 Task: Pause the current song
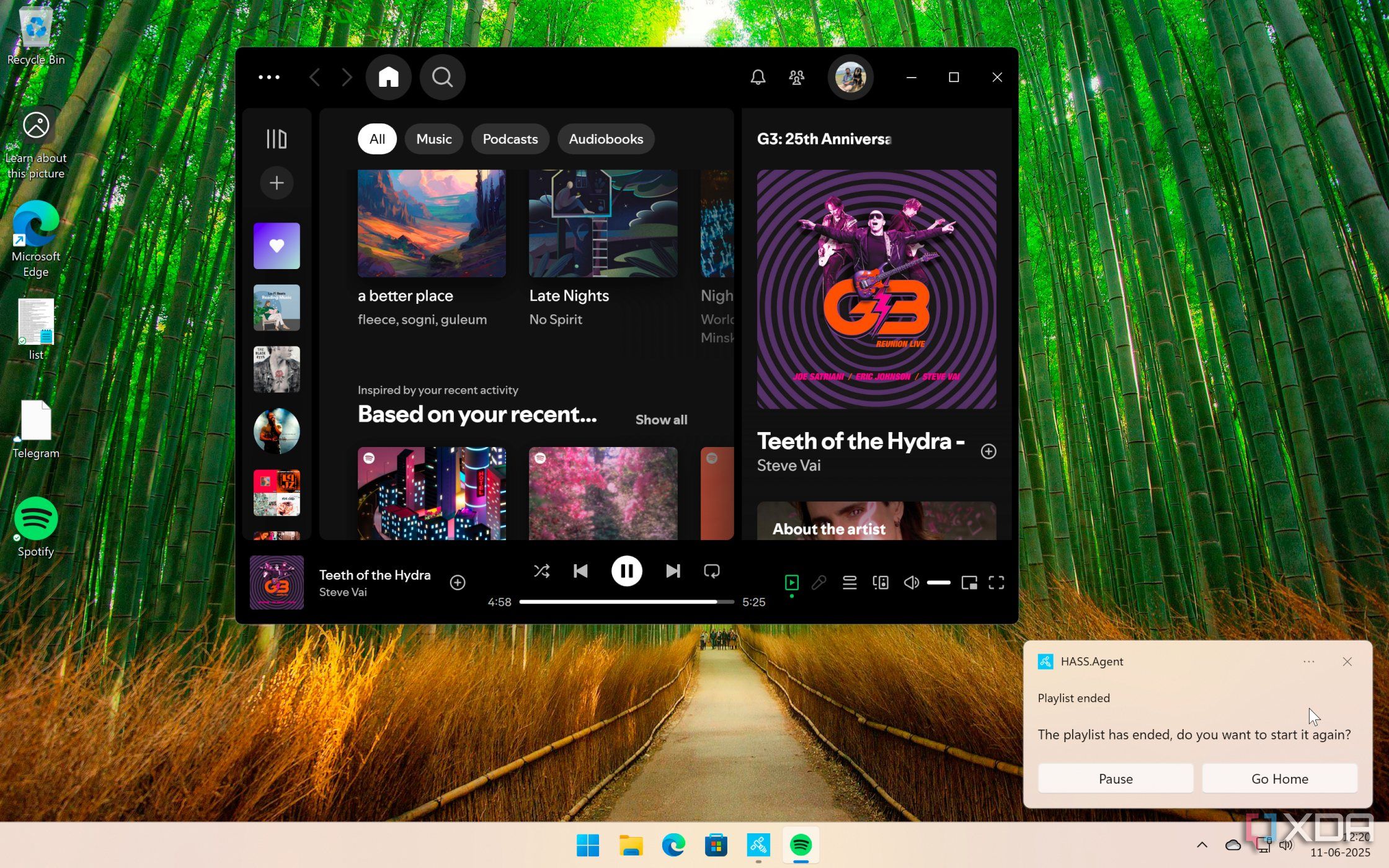tap(626, 571)
